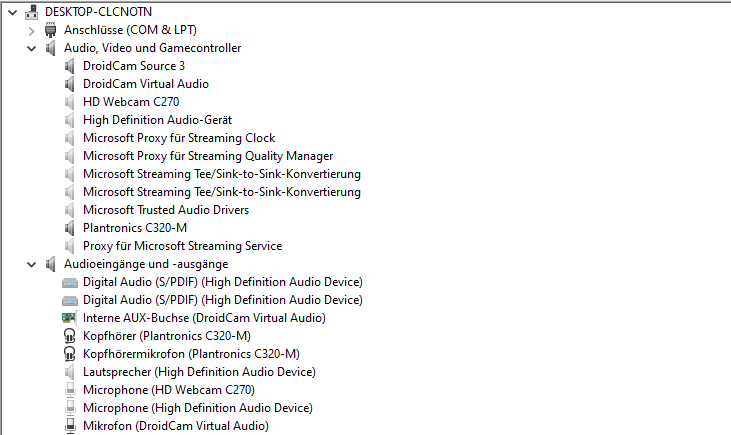Select Microphone (HD Webcam C270) entry
Screen dimensions: 731x435
click(x=169, y=390)
